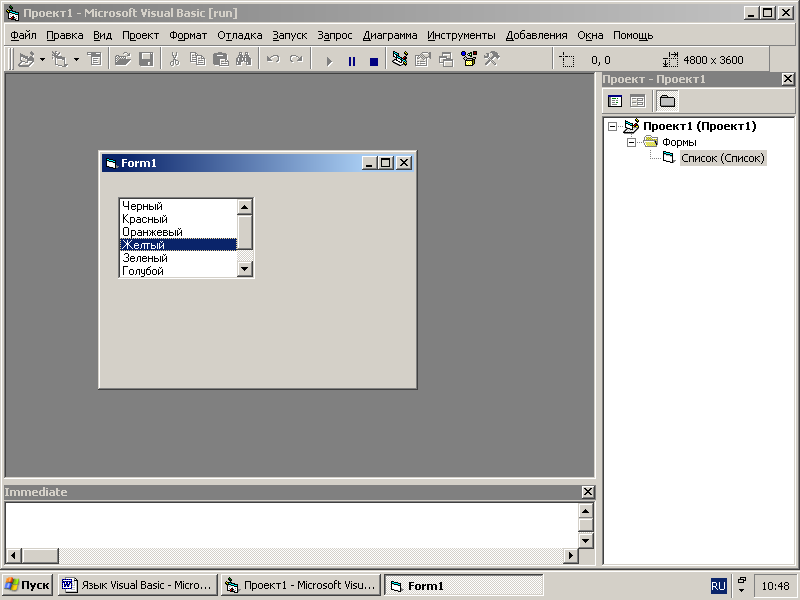This screenshot has height=600, width=800.
Task: Open the Инструменты menu
Action: point(461,35)
